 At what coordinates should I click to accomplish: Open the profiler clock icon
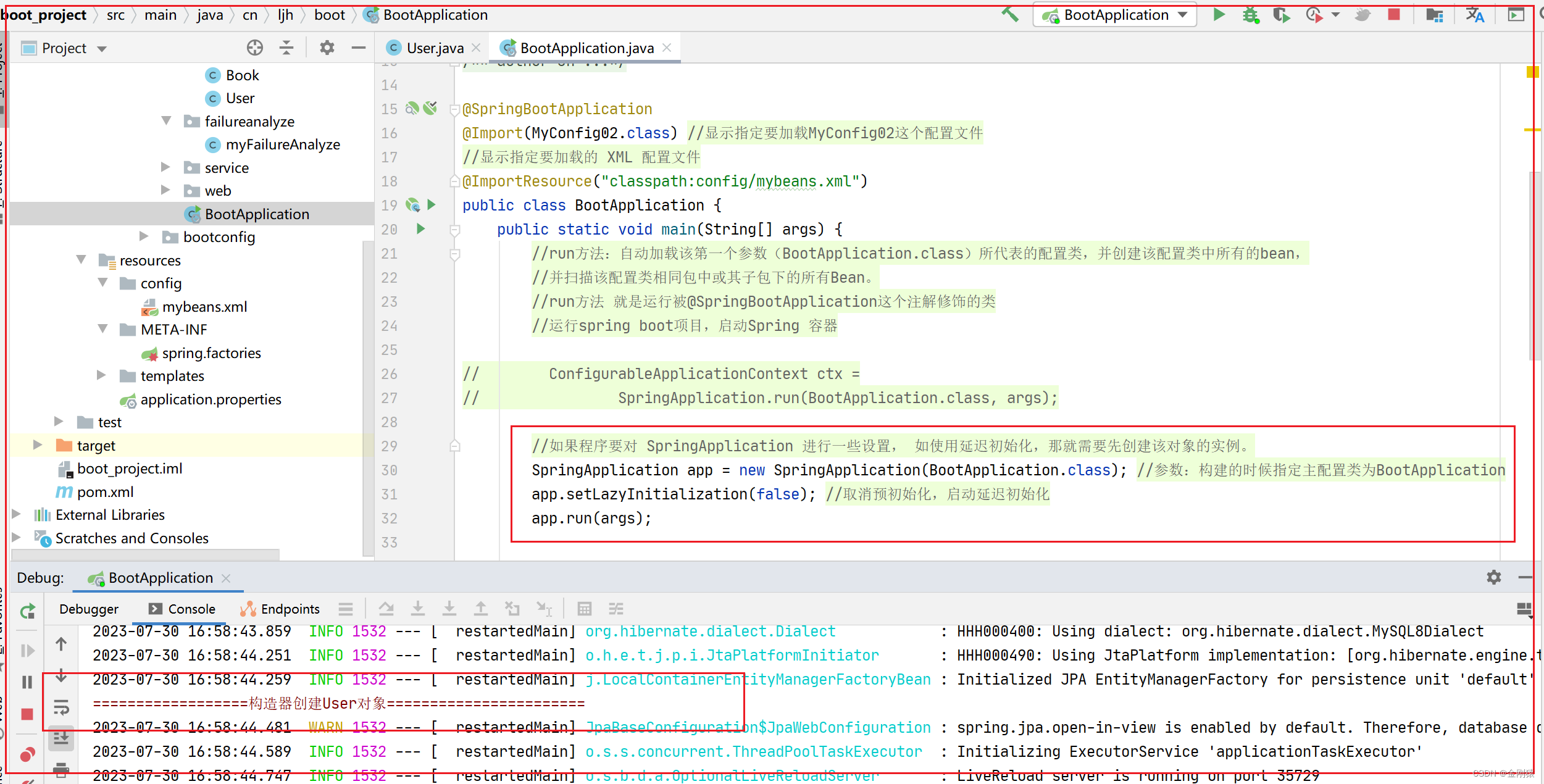pos(1314,14)
